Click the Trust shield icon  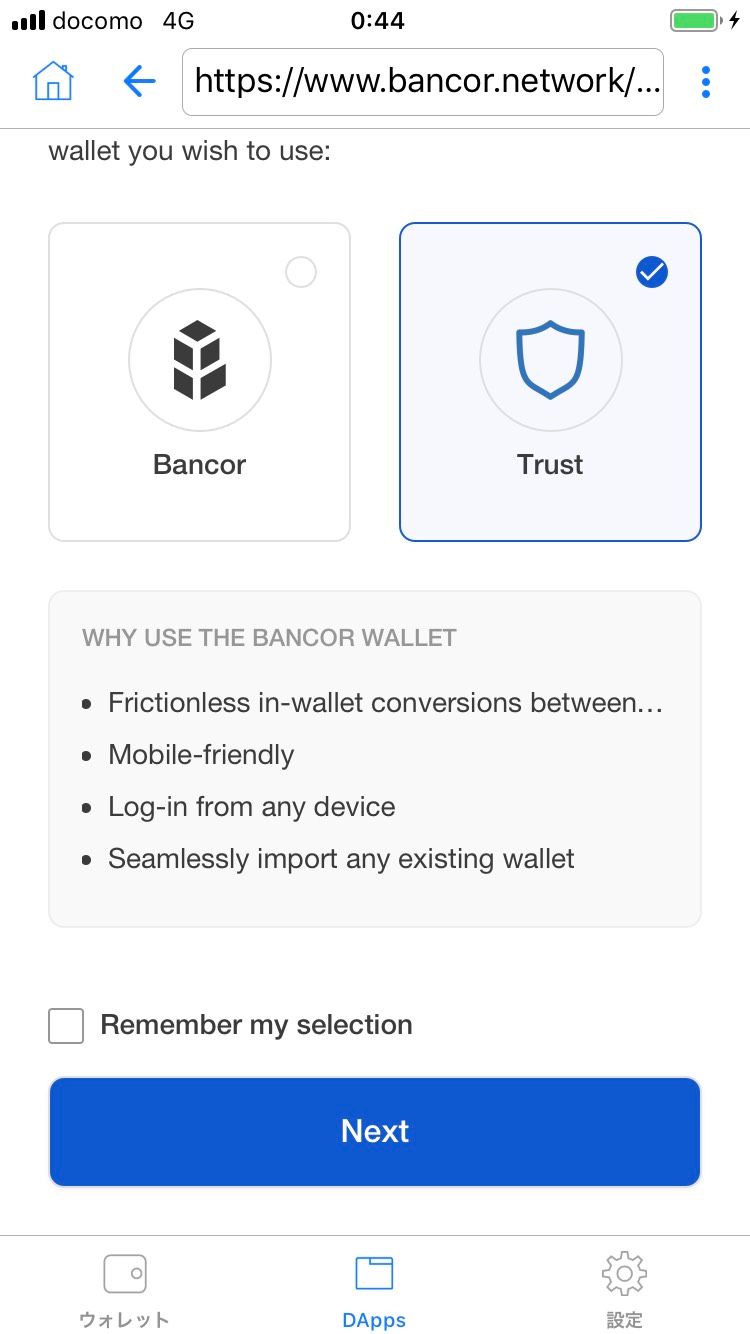(x=550, y=360)
